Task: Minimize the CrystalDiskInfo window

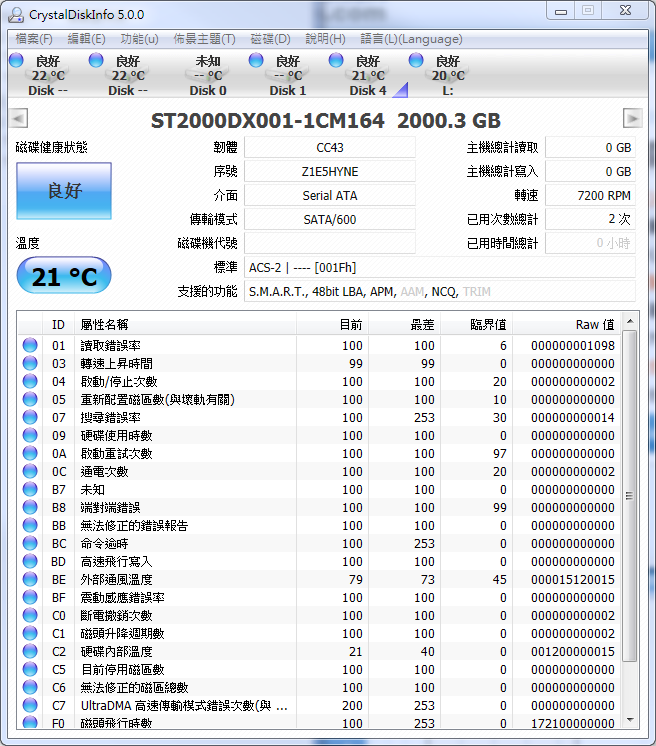Action: (x=561, y=11)
